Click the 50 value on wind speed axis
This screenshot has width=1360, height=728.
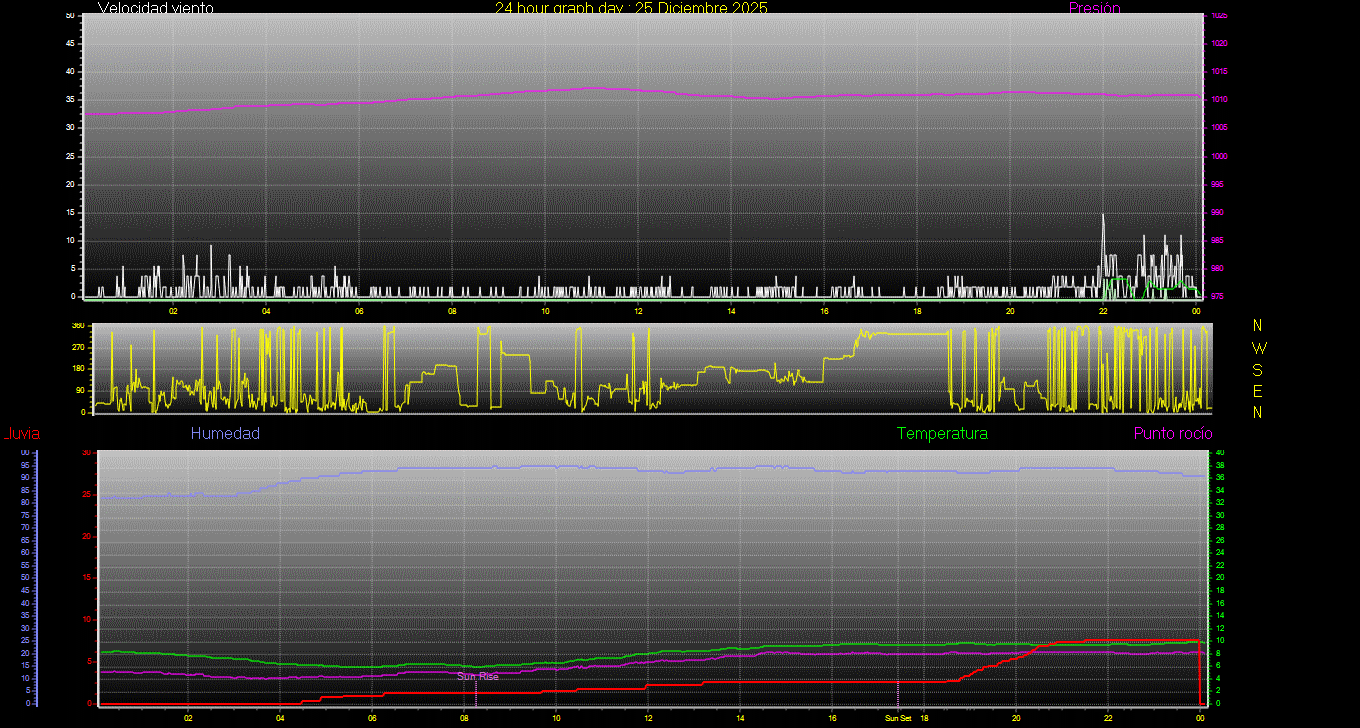pyautogui.click(x=70, y=16)
